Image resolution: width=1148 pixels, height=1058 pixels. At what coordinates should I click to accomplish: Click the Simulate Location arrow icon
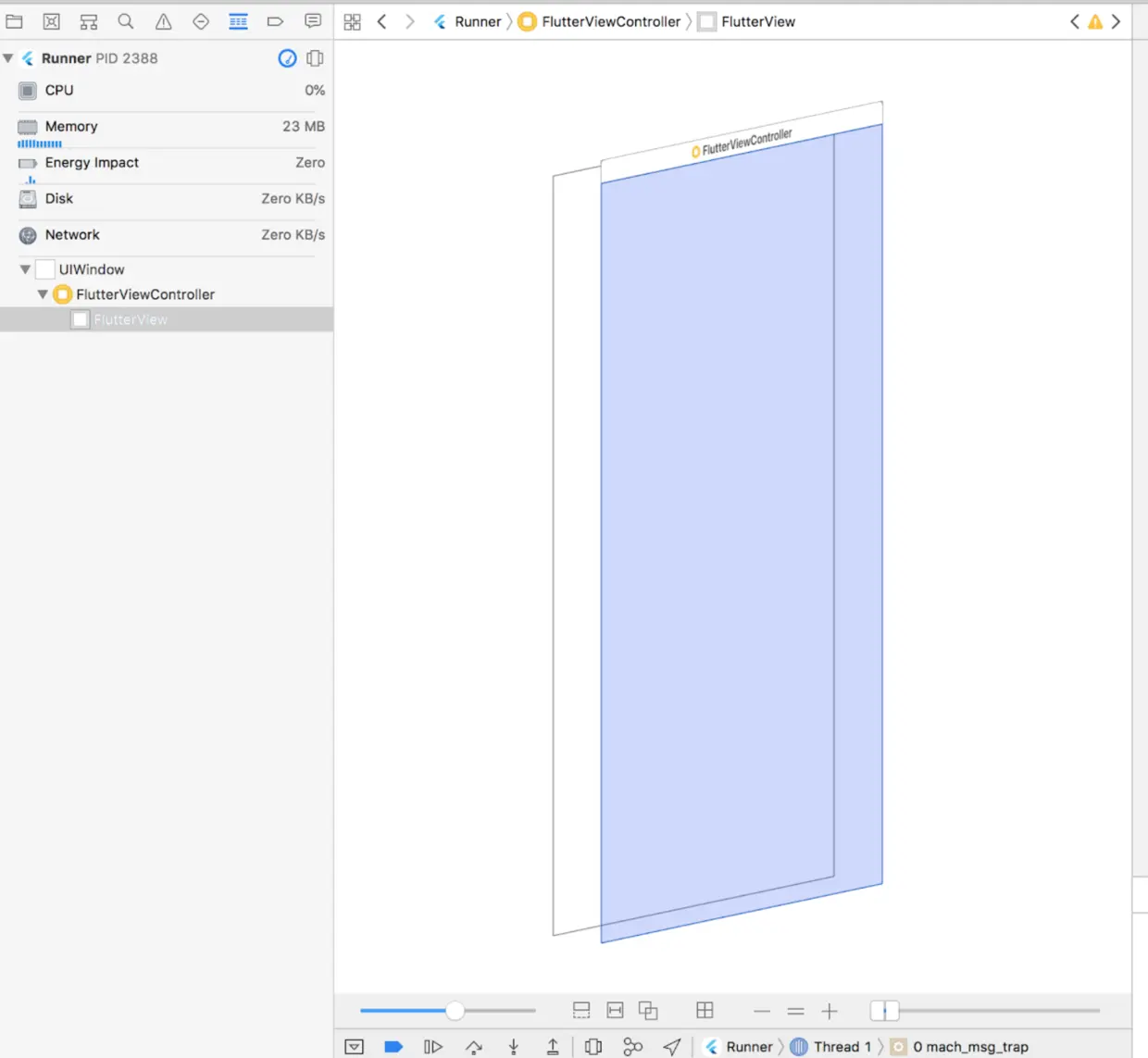pos(673,1047)
